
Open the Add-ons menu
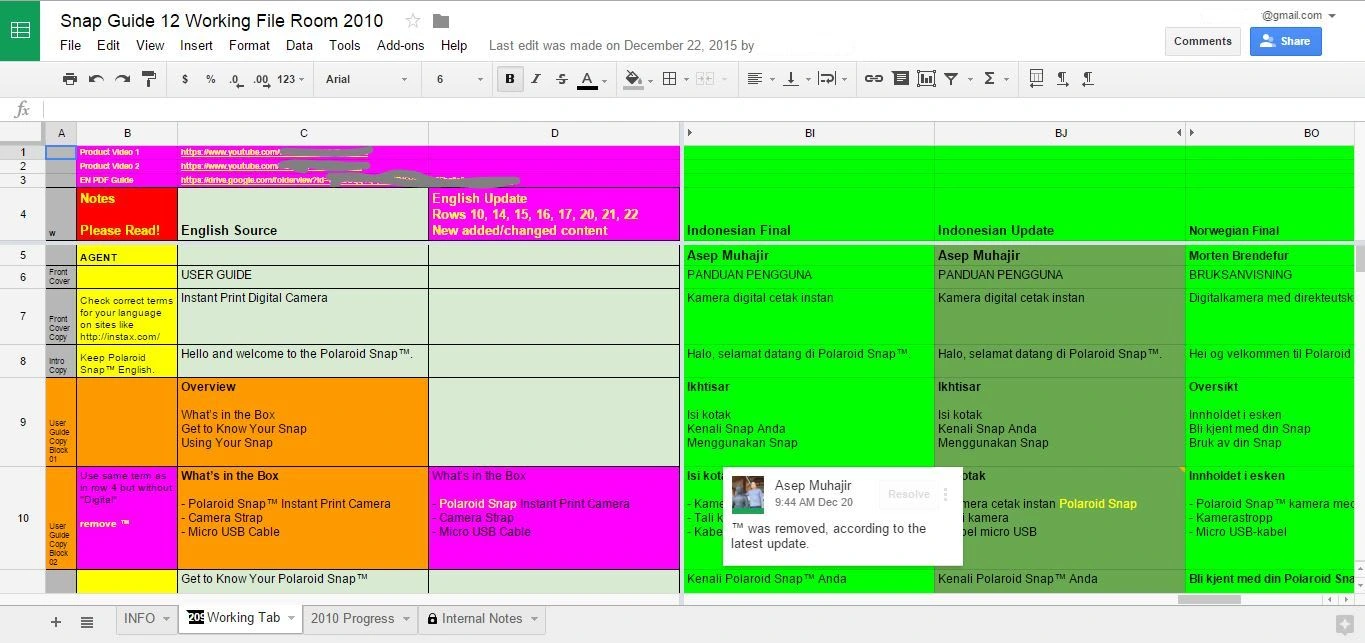[400, 45]
